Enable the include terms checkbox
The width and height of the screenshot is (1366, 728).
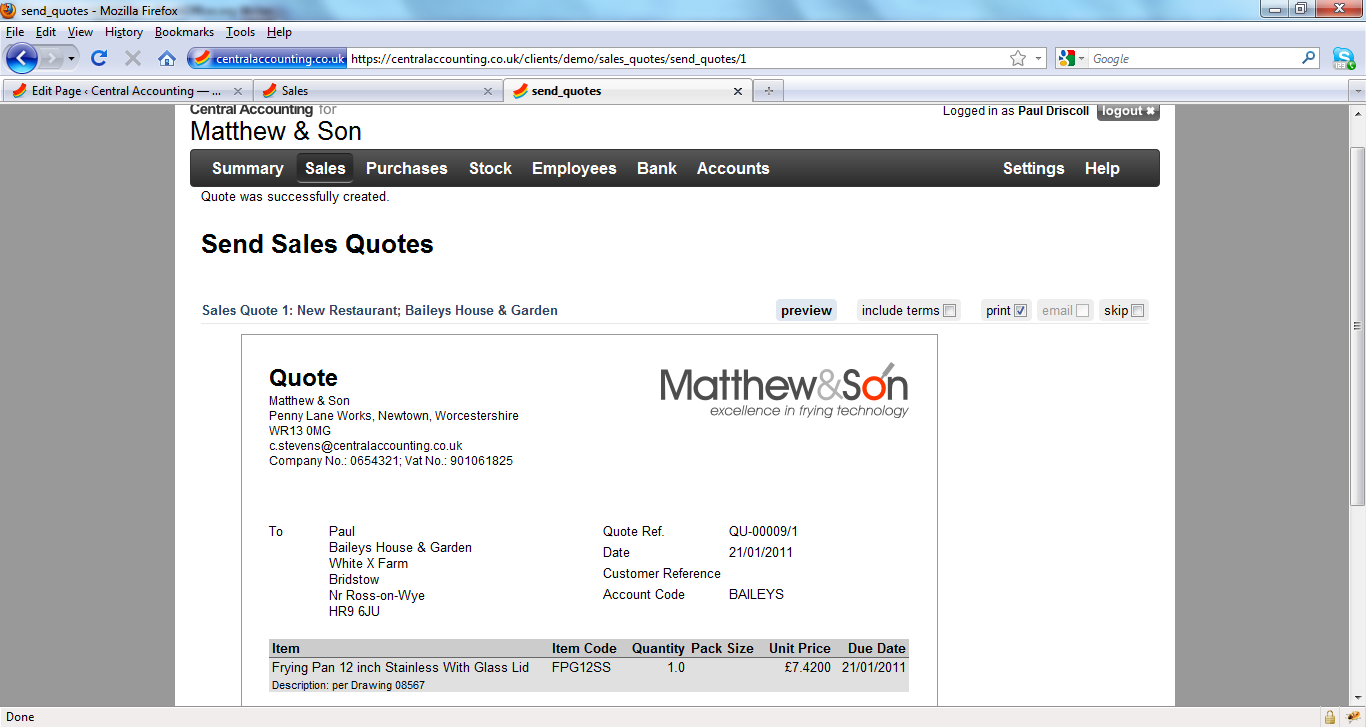tap(950, 311)
